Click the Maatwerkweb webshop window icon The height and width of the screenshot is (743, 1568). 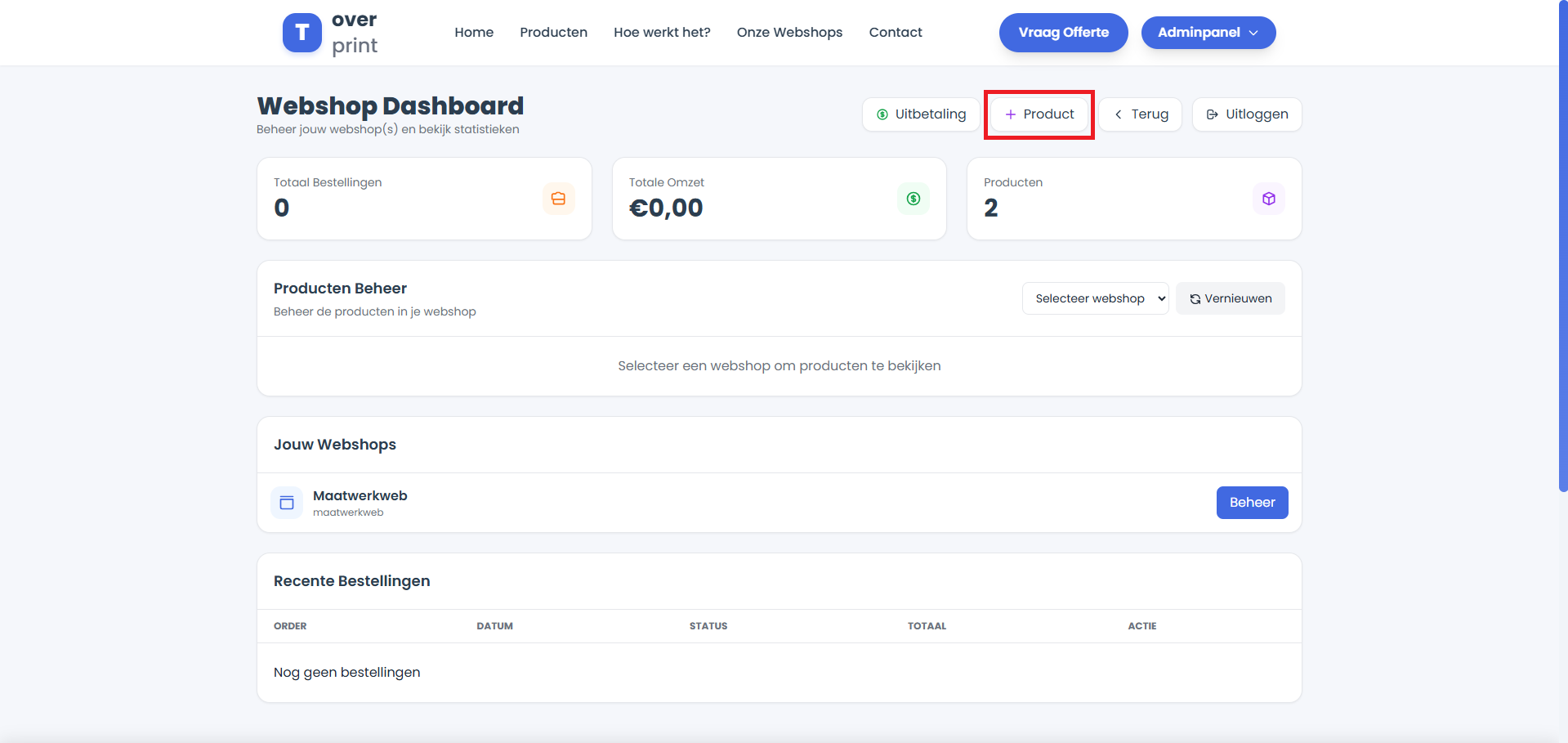(x=287, y=503)
